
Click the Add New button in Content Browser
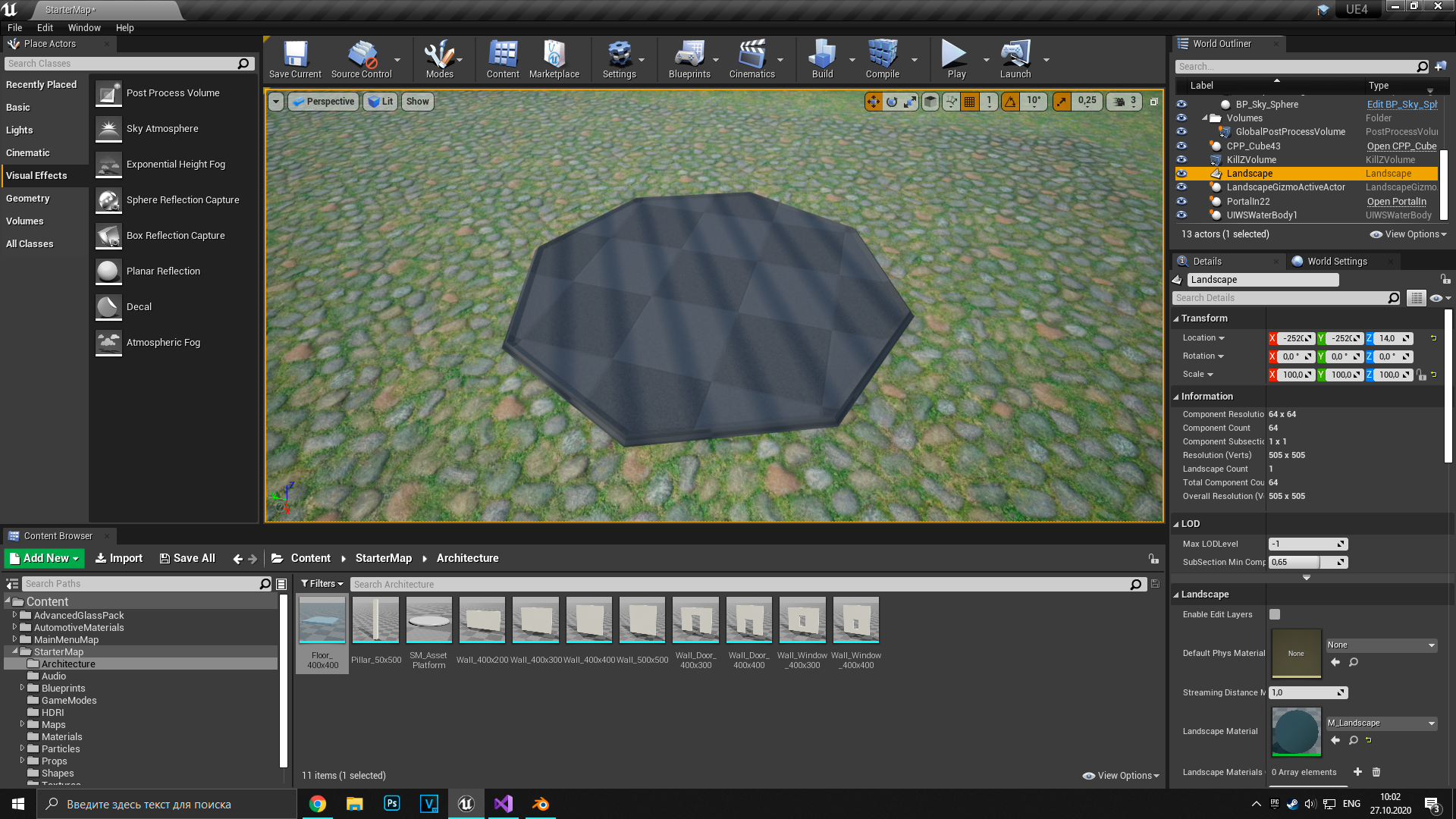pos(44,558)
